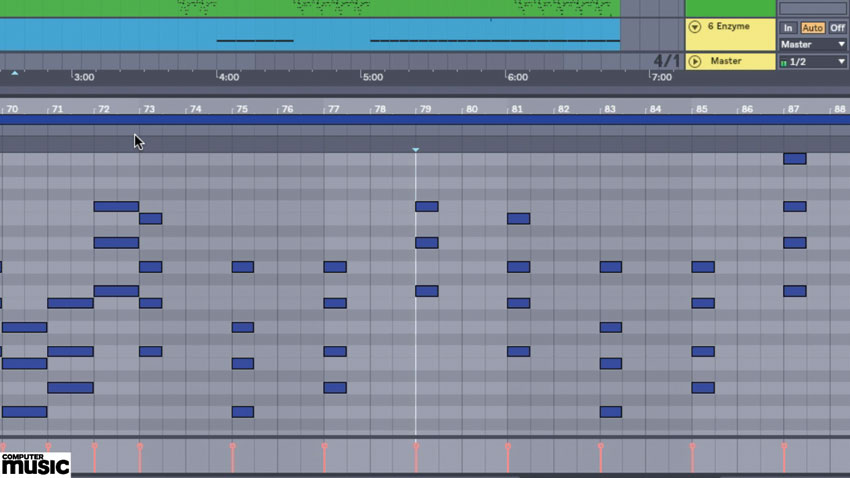Screen dimensions: 850x478
Task: Select the lowest note at bar 77
Action: click(335, 387)
